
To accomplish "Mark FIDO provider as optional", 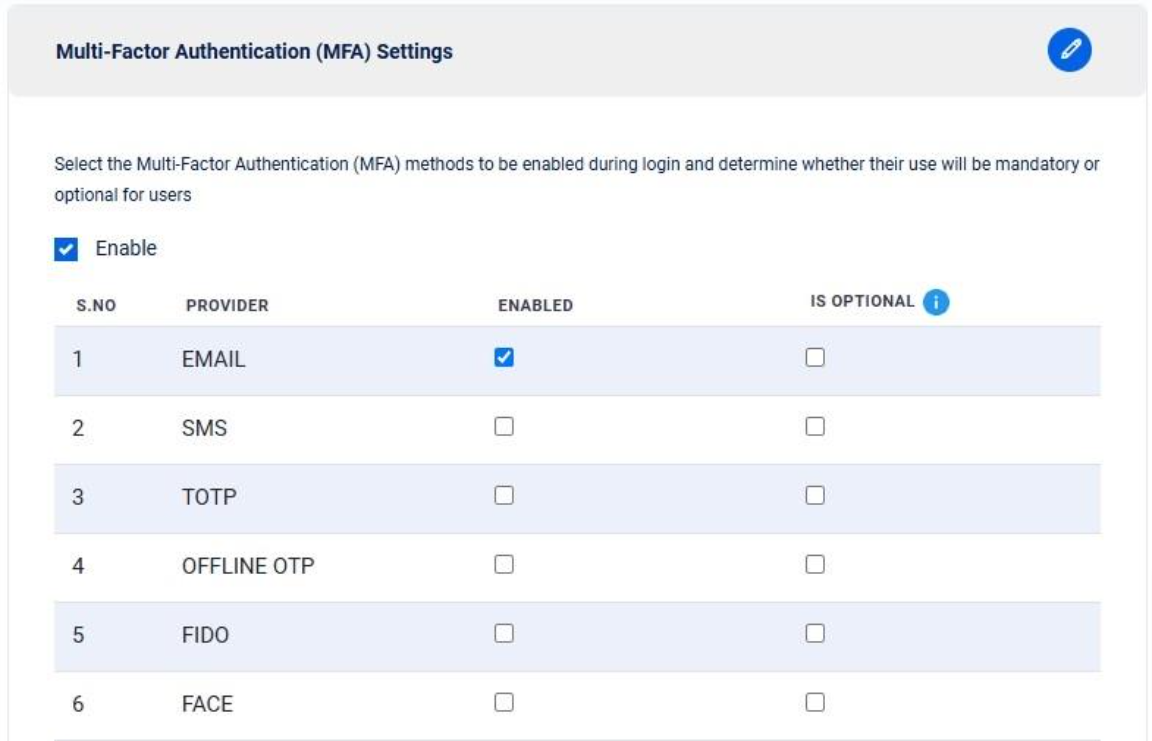I will coord(815,634).
